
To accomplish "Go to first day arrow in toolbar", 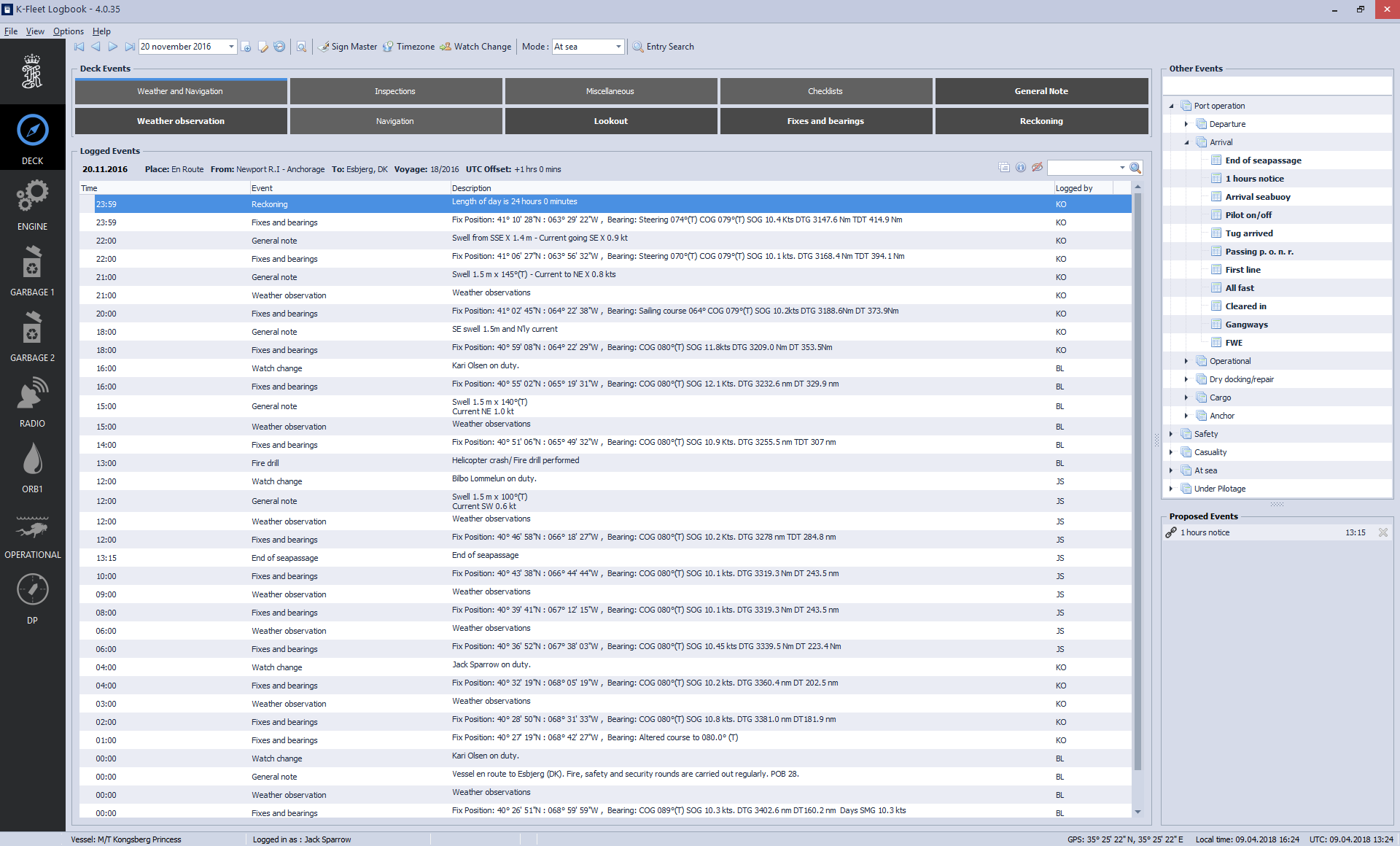I will [79, 47].
